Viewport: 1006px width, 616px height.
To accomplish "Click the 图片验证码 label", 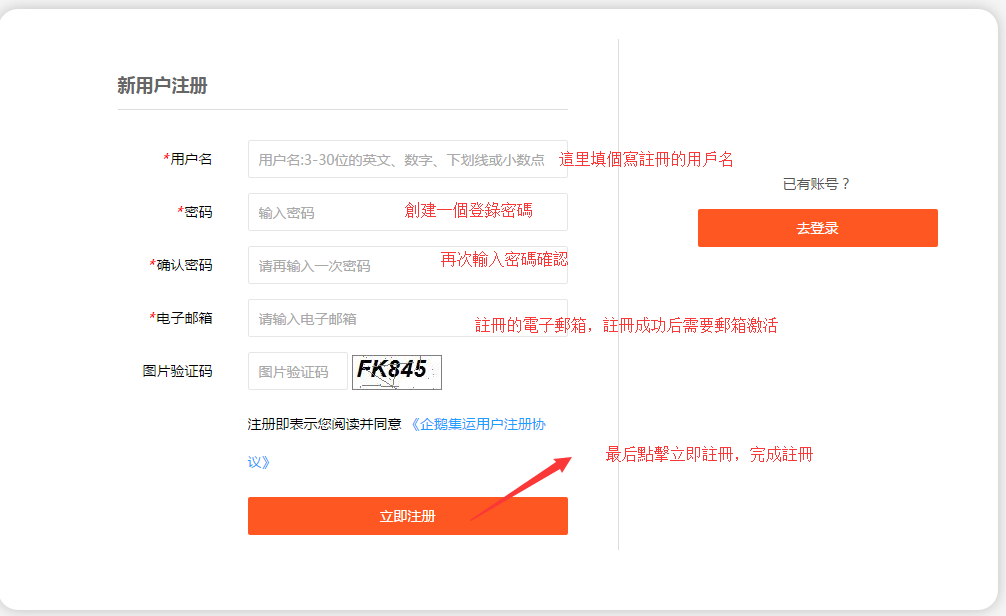I will coord(177,371).
